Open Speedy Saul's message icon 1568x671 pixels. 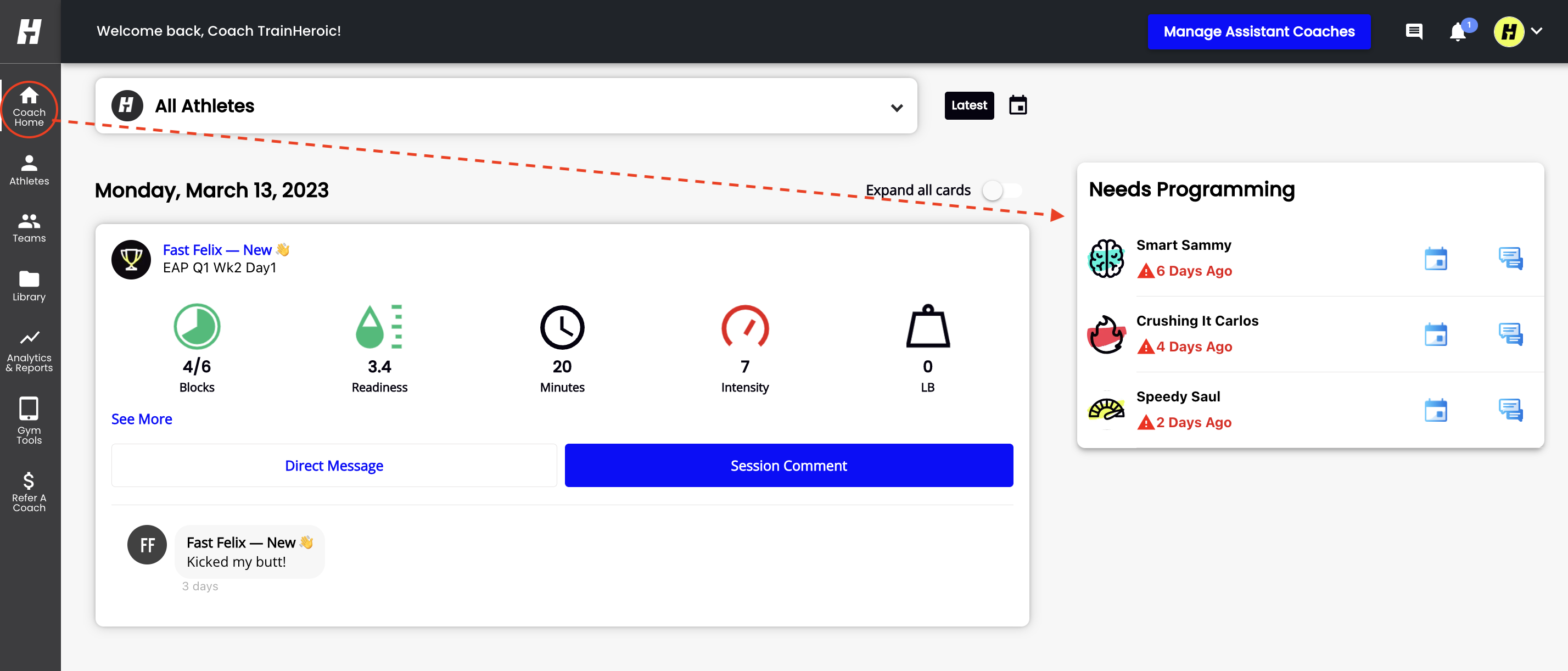(1510, 410)
